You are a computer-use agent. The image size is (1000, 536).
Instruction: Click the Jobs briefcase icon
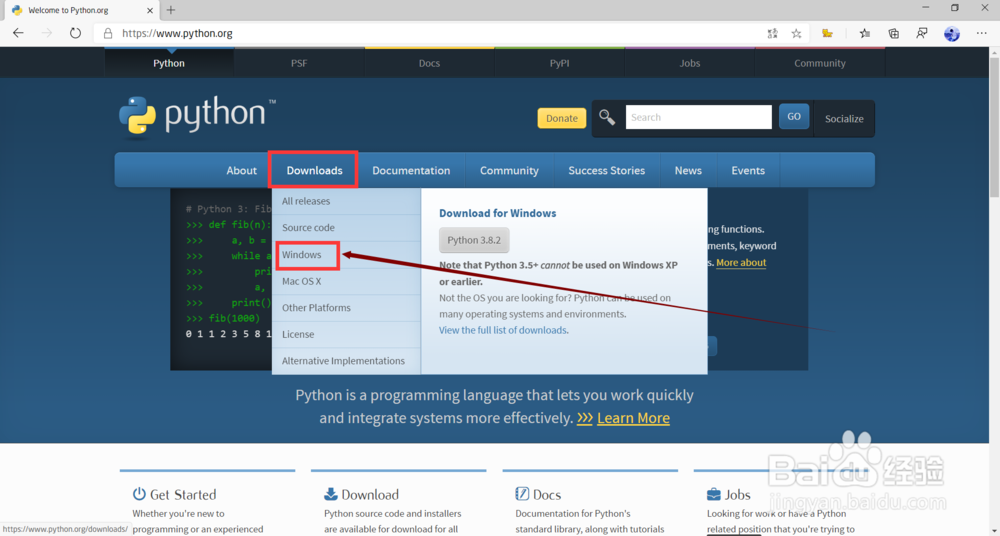(714, 495)
